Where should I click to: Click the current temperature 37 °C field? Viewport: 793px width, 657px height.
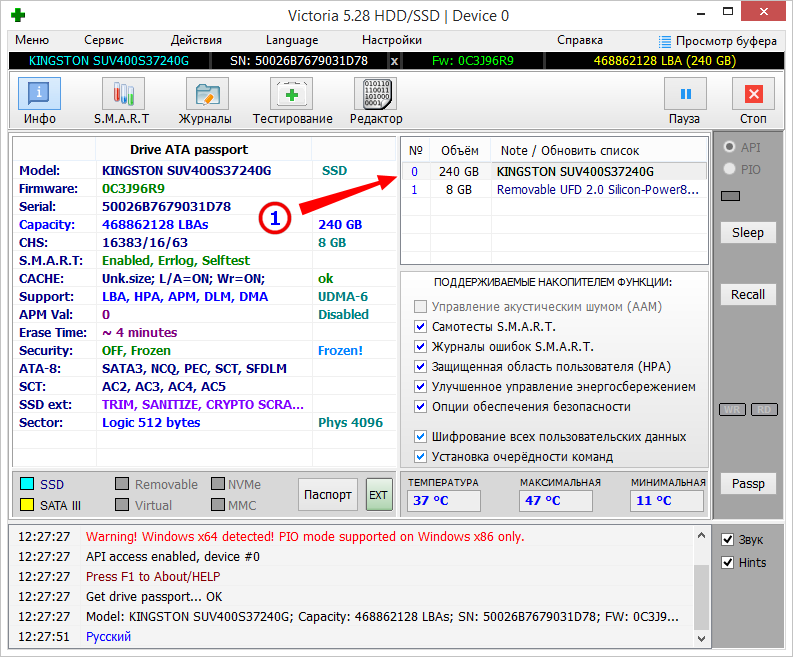tap(444, 501)
